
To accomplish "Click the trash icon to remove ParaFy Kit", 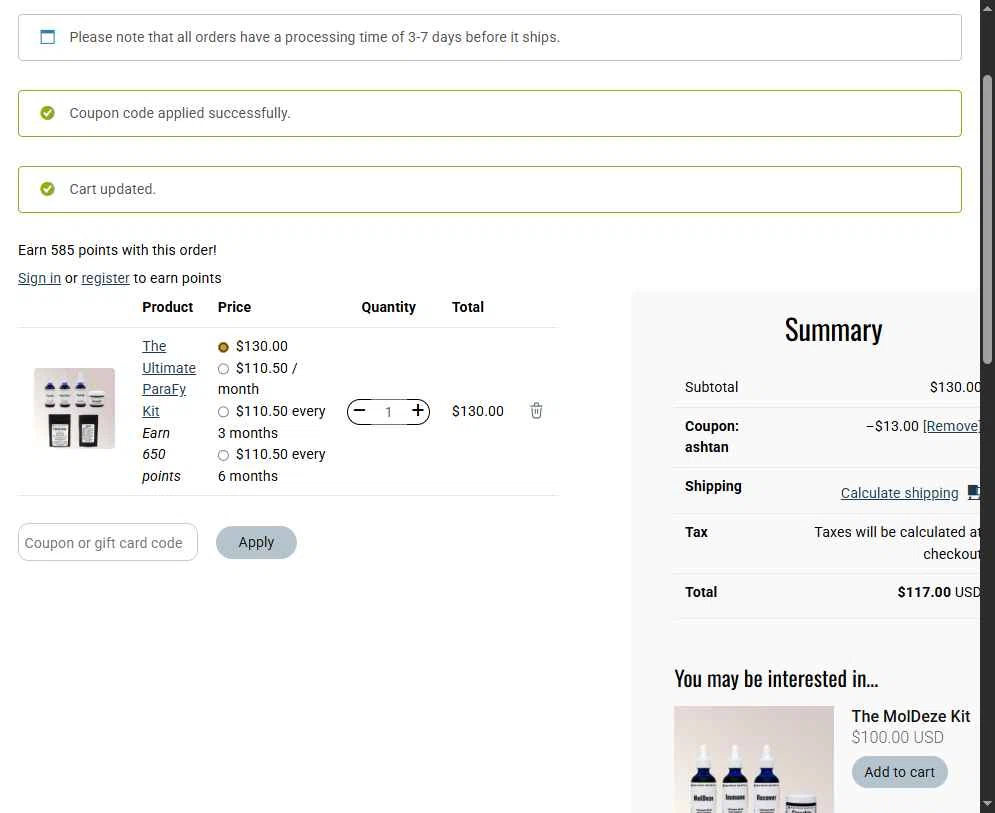I will click(536, 411).
